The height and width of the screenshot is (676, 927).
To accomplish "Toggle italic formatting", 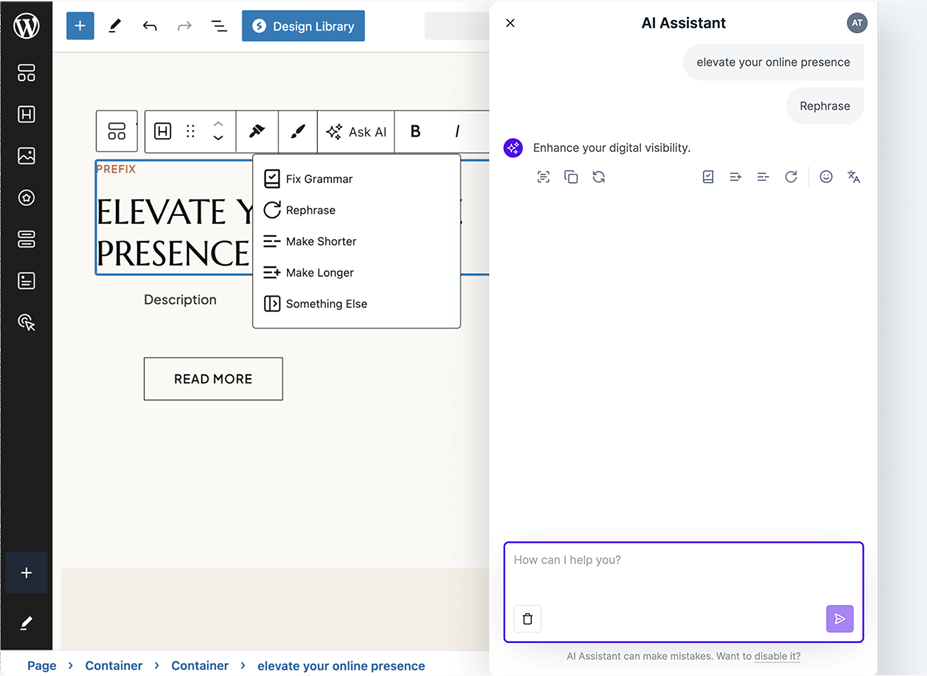I will [456, 131].
